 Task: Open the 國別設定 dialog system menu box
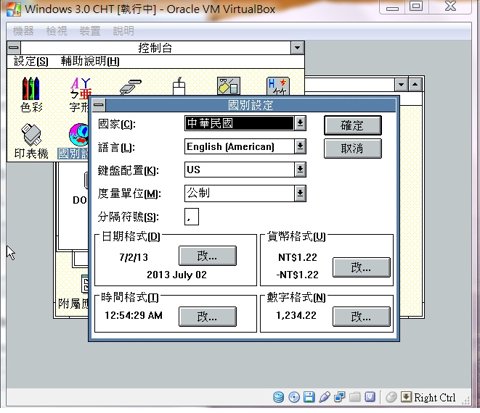[x=98, y=105]
